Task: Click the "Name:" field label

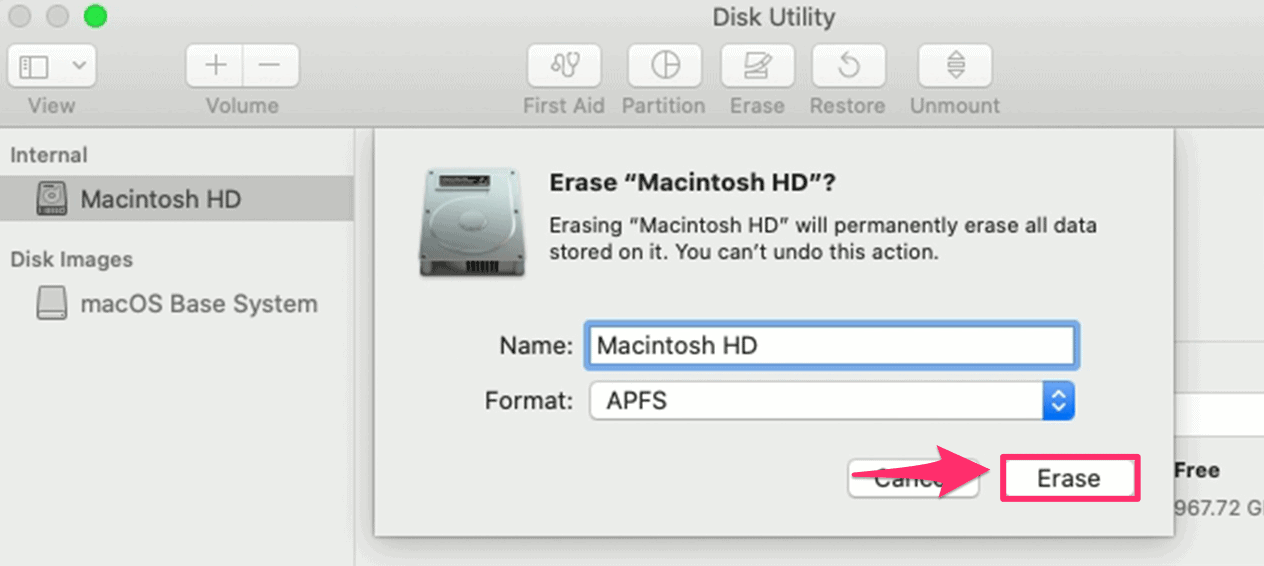Action: click(x=536, y=346)
